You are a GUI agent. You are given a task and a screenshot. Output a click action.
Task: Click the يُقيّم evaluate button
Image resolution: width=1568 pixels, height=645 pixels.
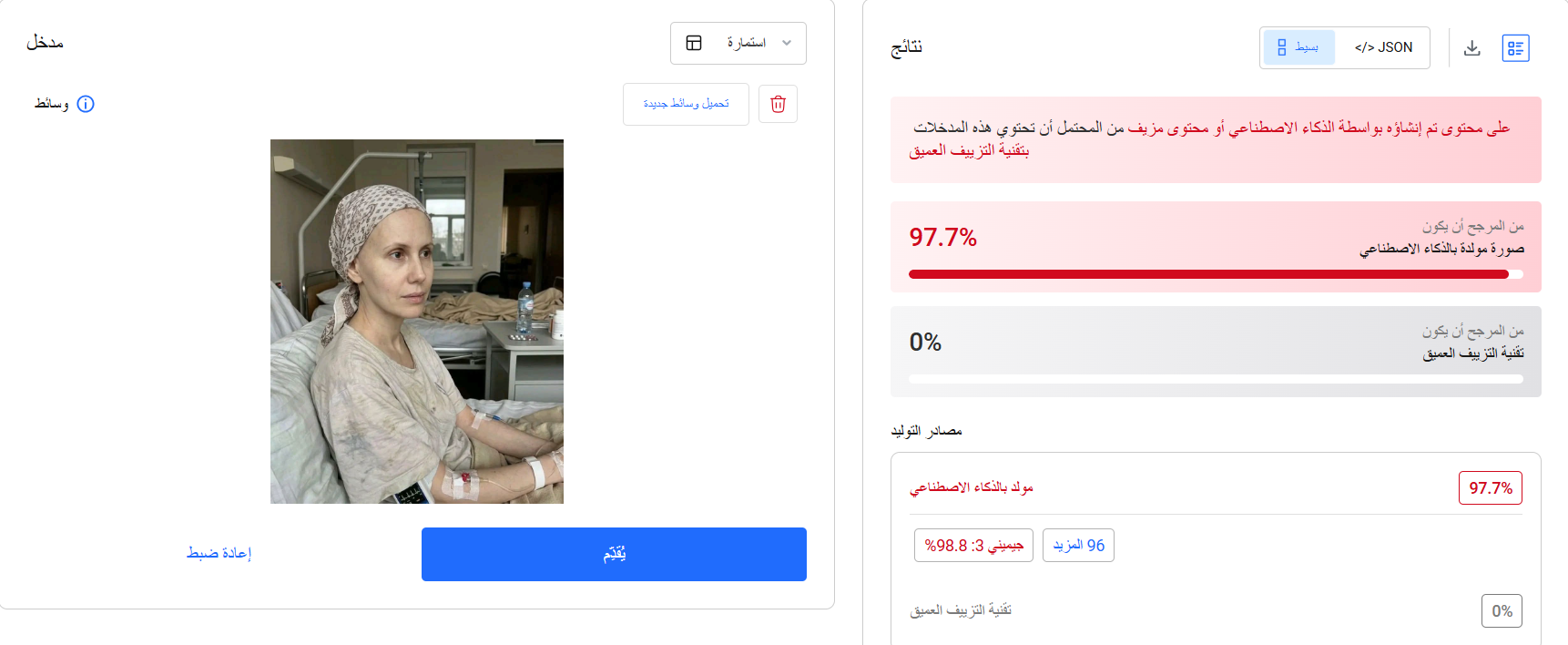613,554
